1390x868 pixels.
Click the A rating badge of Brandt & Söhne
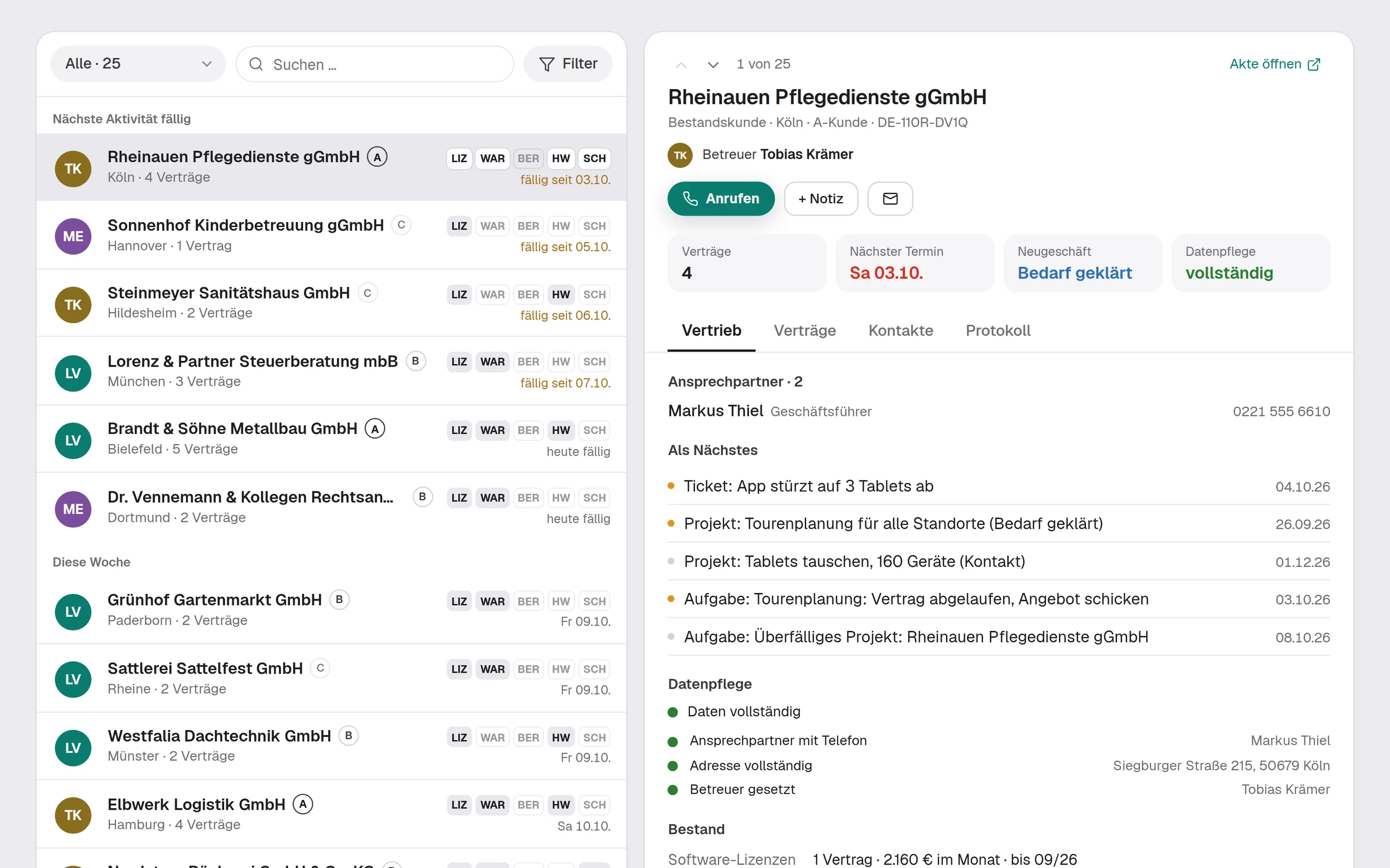pyautogui.click(x=374, y=429)
